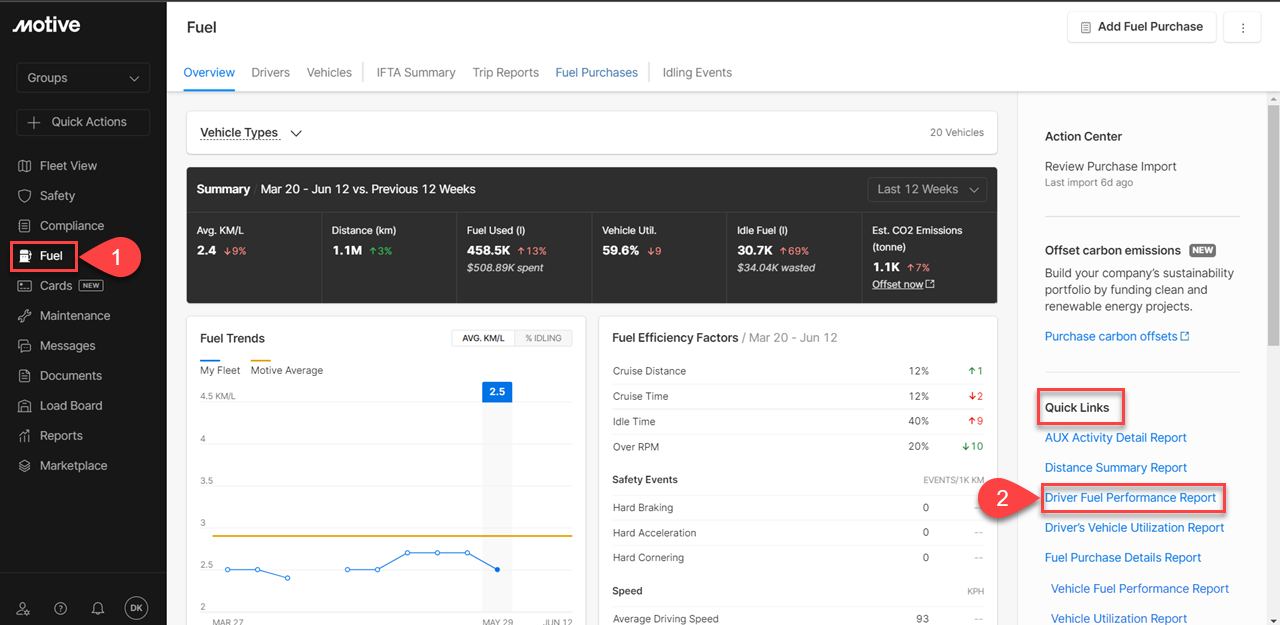Open the Messages chat icon
The height and width of the screenshot is (625, 1280).
coord(25,346)
